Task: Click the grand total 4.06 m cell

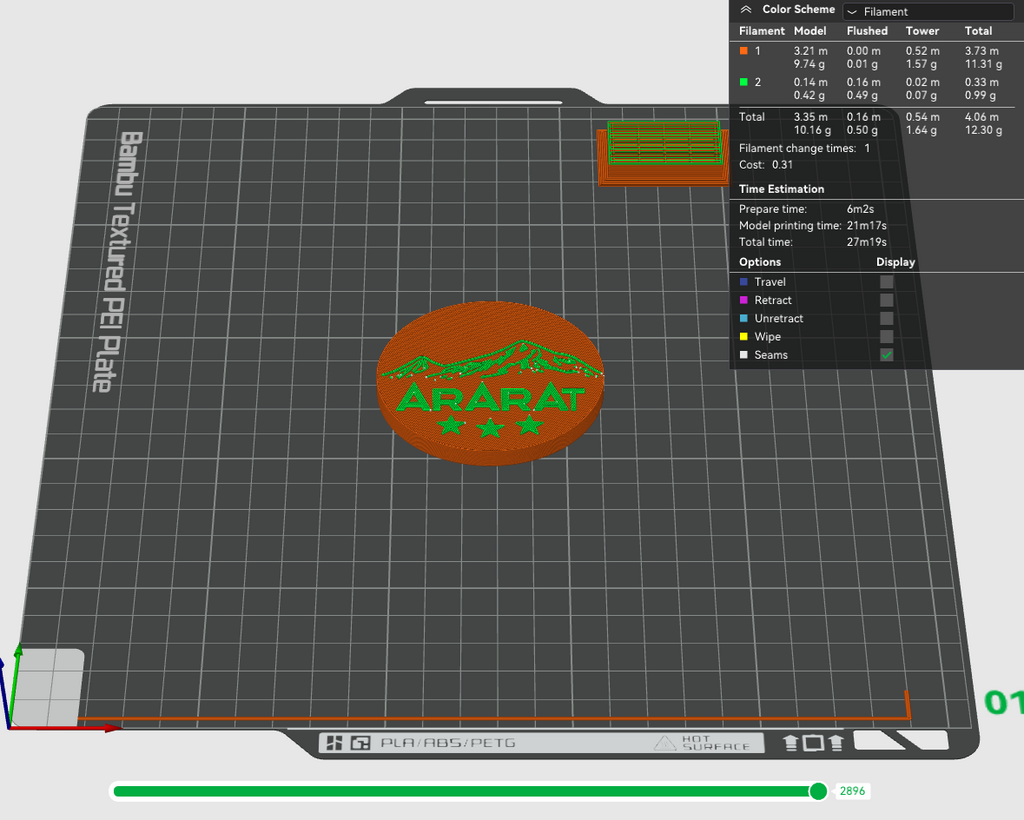Action: pos(982,116)
